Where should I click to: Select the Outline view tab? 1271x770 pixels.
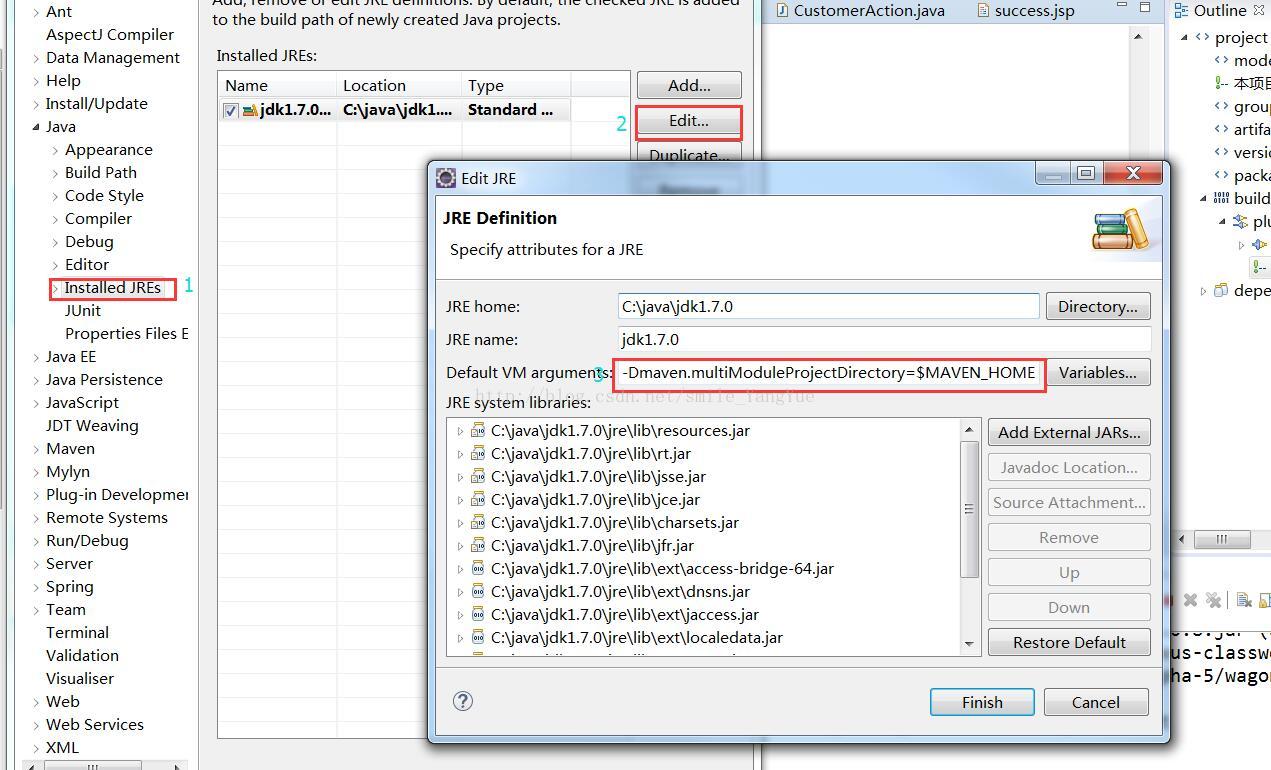1218,10
